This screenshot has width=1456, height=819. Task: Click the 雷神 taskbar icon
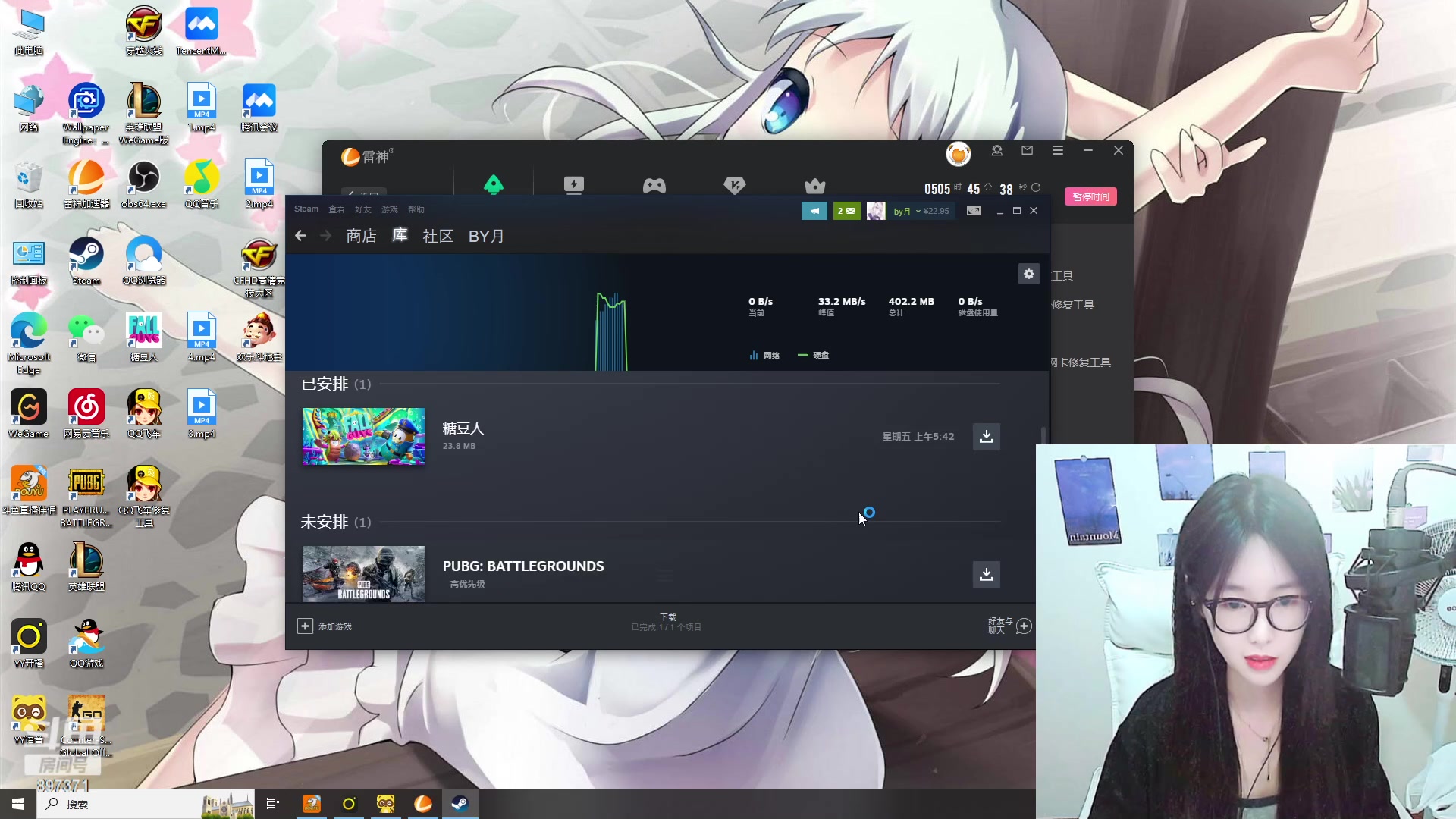point(423,804)
